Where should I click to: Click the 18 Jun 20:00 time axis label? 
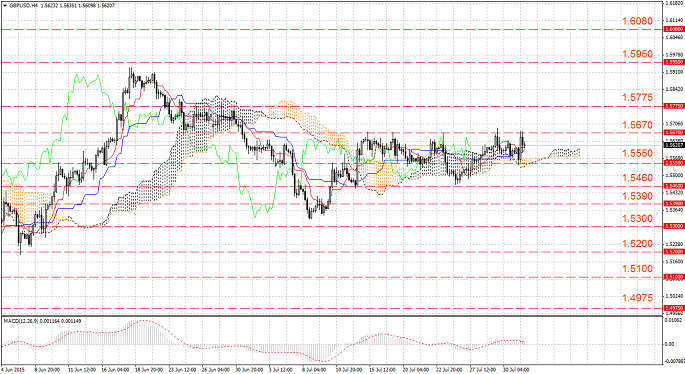pyautogui.click(x=150, y=370)
